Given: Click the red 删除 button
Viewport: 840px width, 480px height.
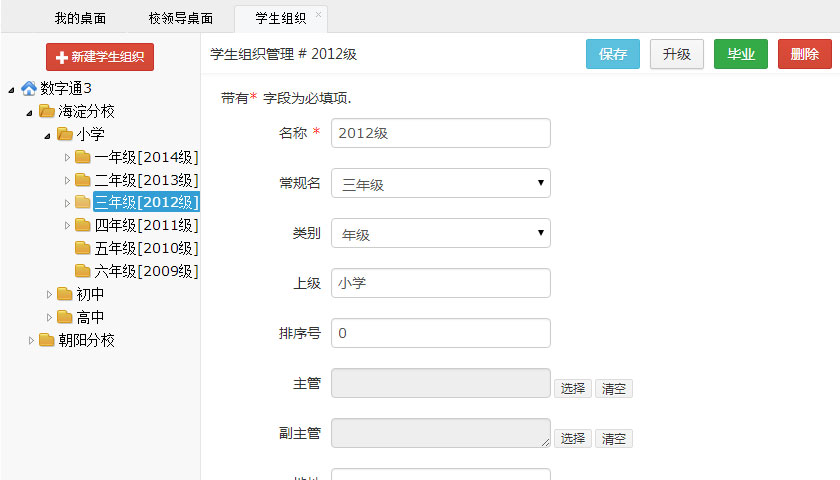Looking at the screenshot, I should tap(805, 54).
